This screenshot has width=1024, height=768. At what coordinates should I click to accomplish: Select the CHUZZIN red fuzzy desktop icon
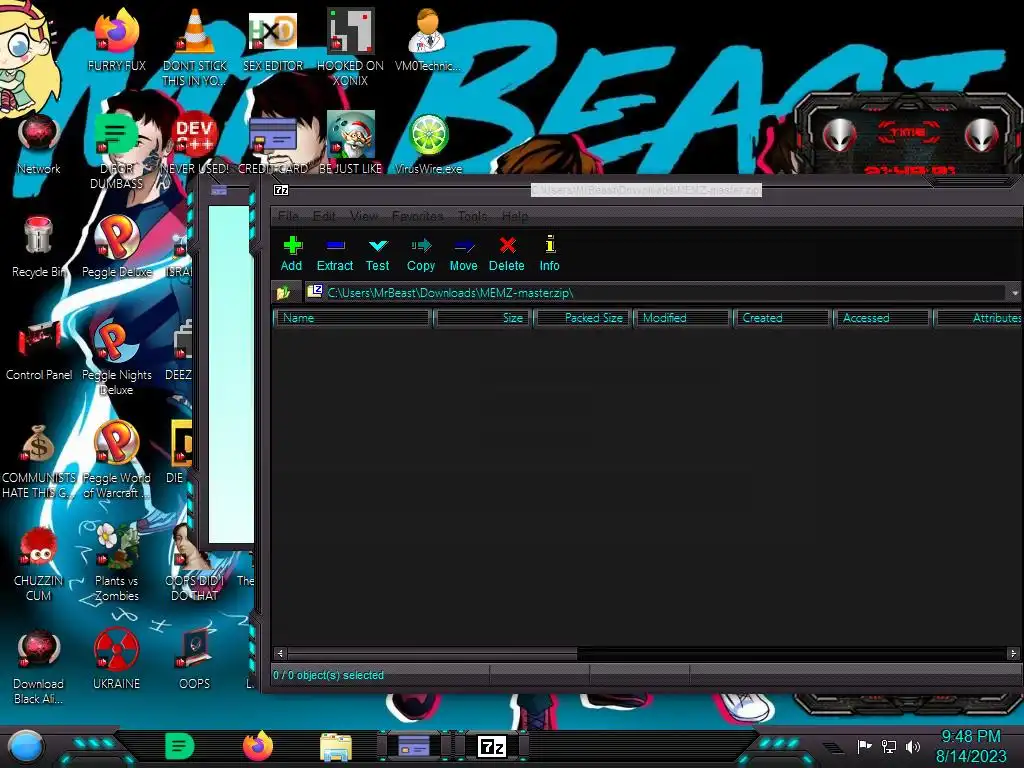click(x=39, y=564)
